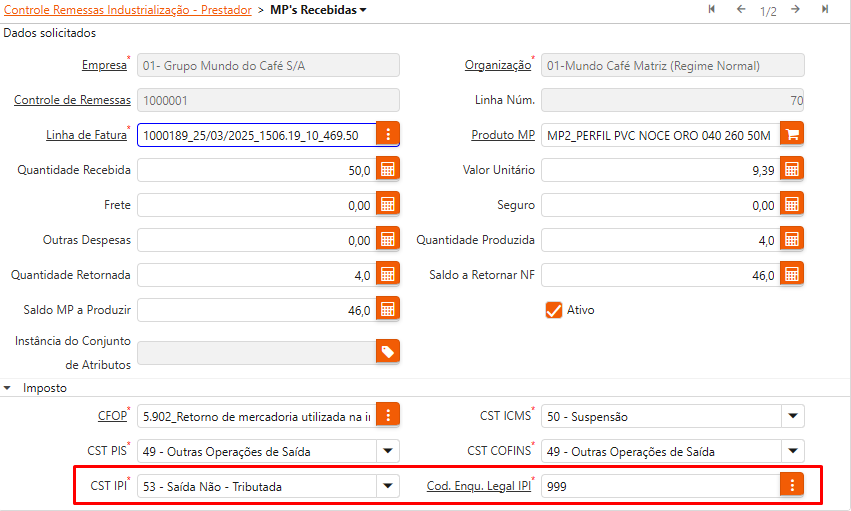851x511 pixels.
Task: Click the Controle de Remessas label link
Action: [72, 100]
